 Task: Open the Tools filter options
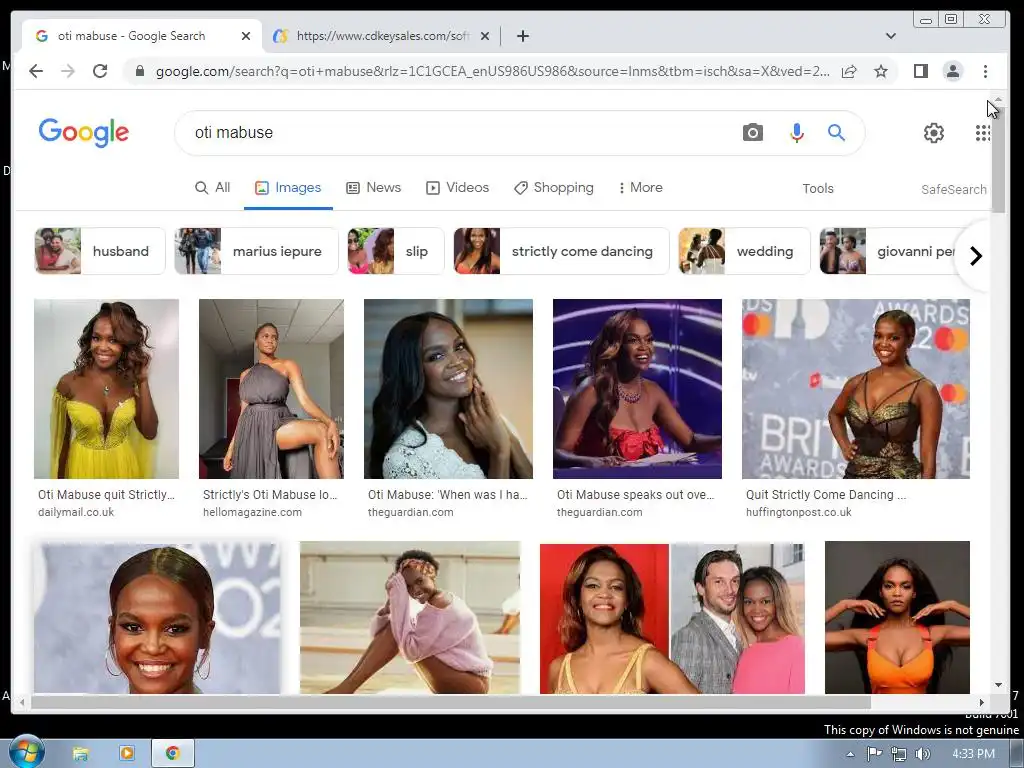tap(818, 189)
